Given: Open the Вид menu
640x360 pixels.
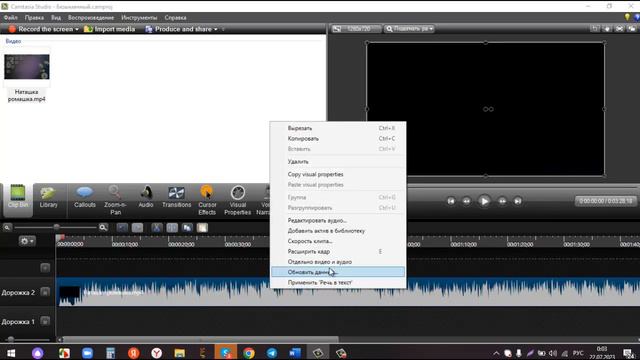Looking at the screenshot, I should [x=56, y=18].
